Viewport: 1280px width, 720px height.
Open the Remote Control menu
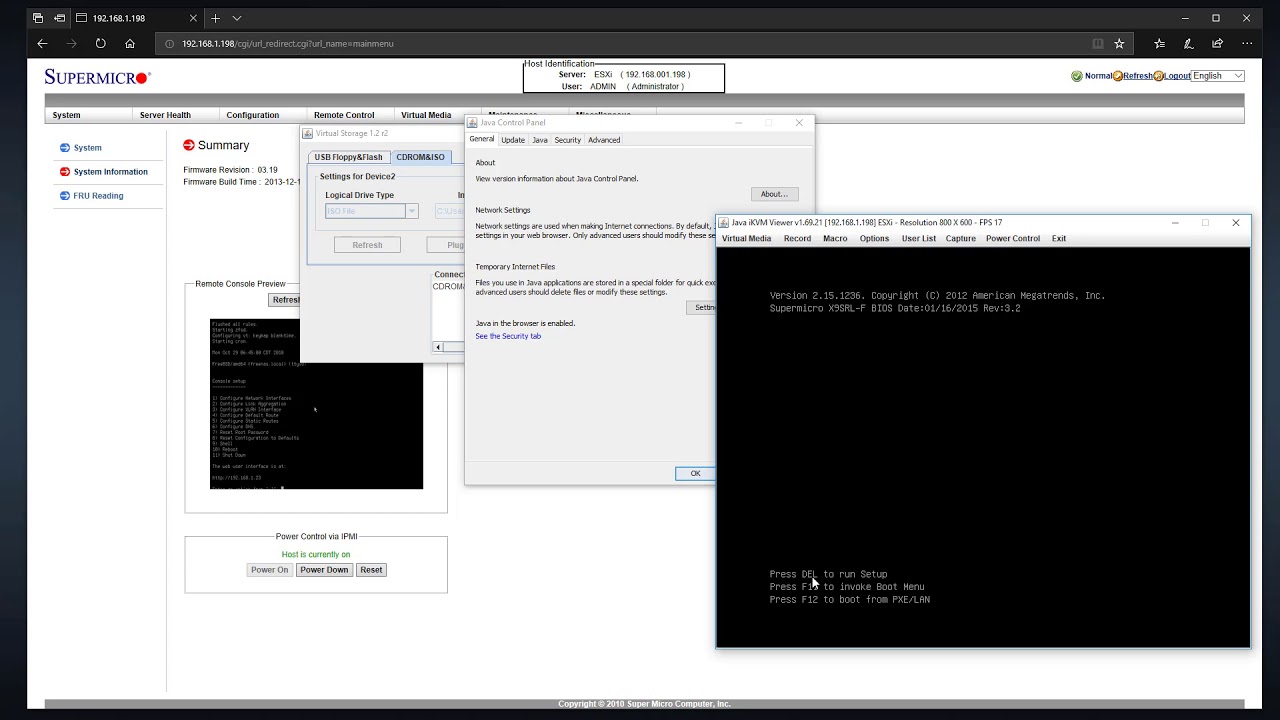344,115
